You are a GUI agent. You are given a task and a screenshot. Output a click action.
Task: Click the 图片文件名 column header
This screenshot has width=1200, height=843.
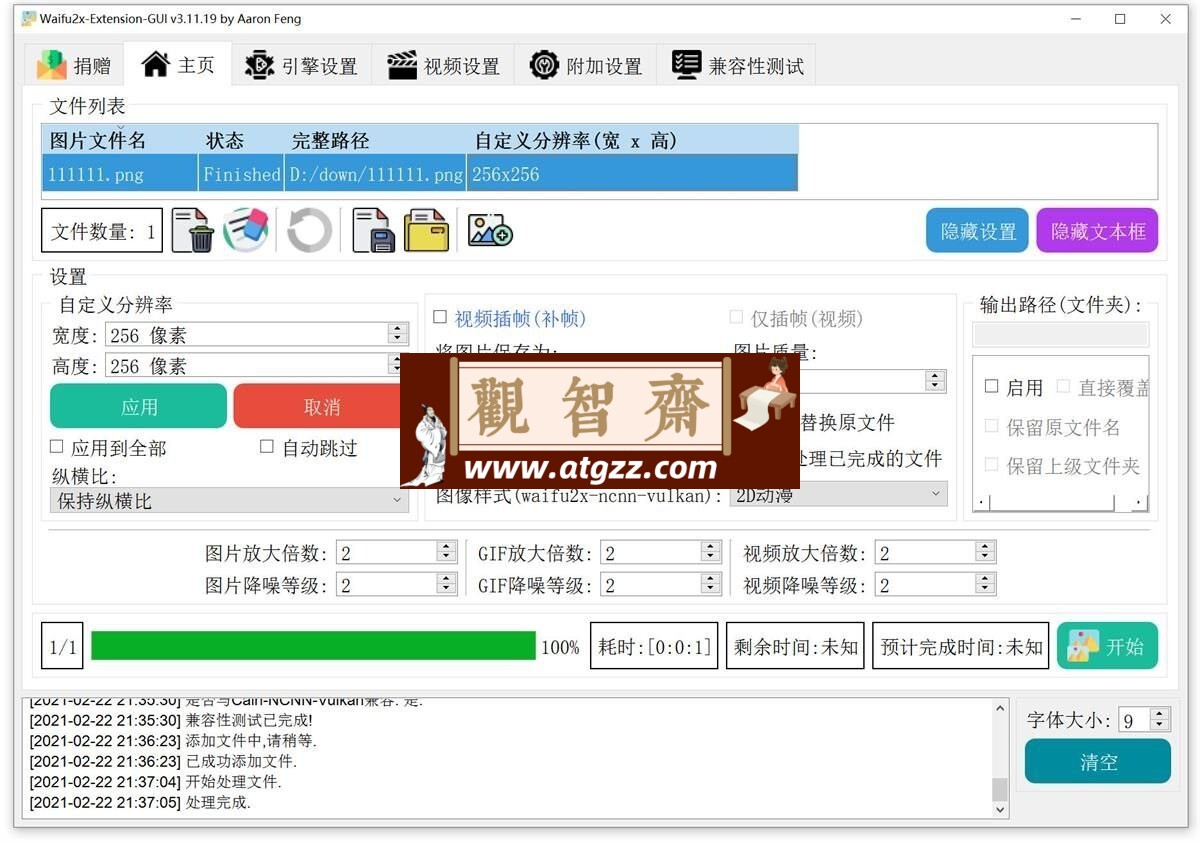120,140
